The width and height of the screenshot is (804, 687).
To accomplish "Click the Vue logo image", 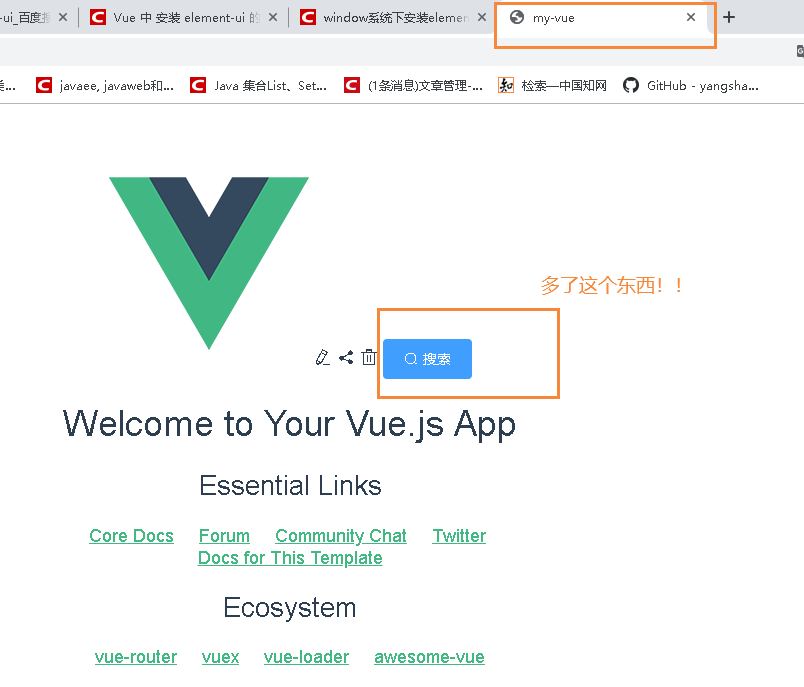I will (x=209, y=263).
